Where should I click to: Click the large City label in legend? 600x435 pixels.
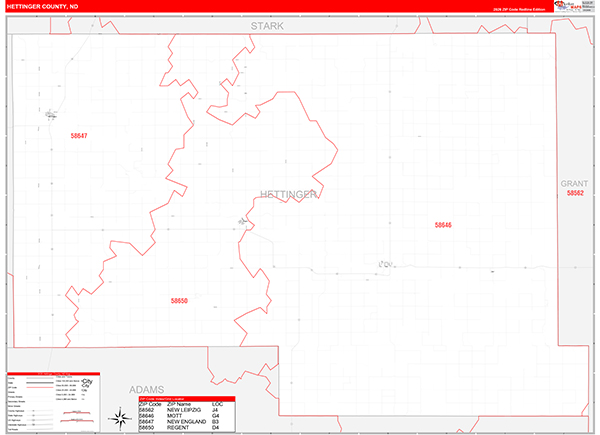pyautogui.click(x=87, y=381)
